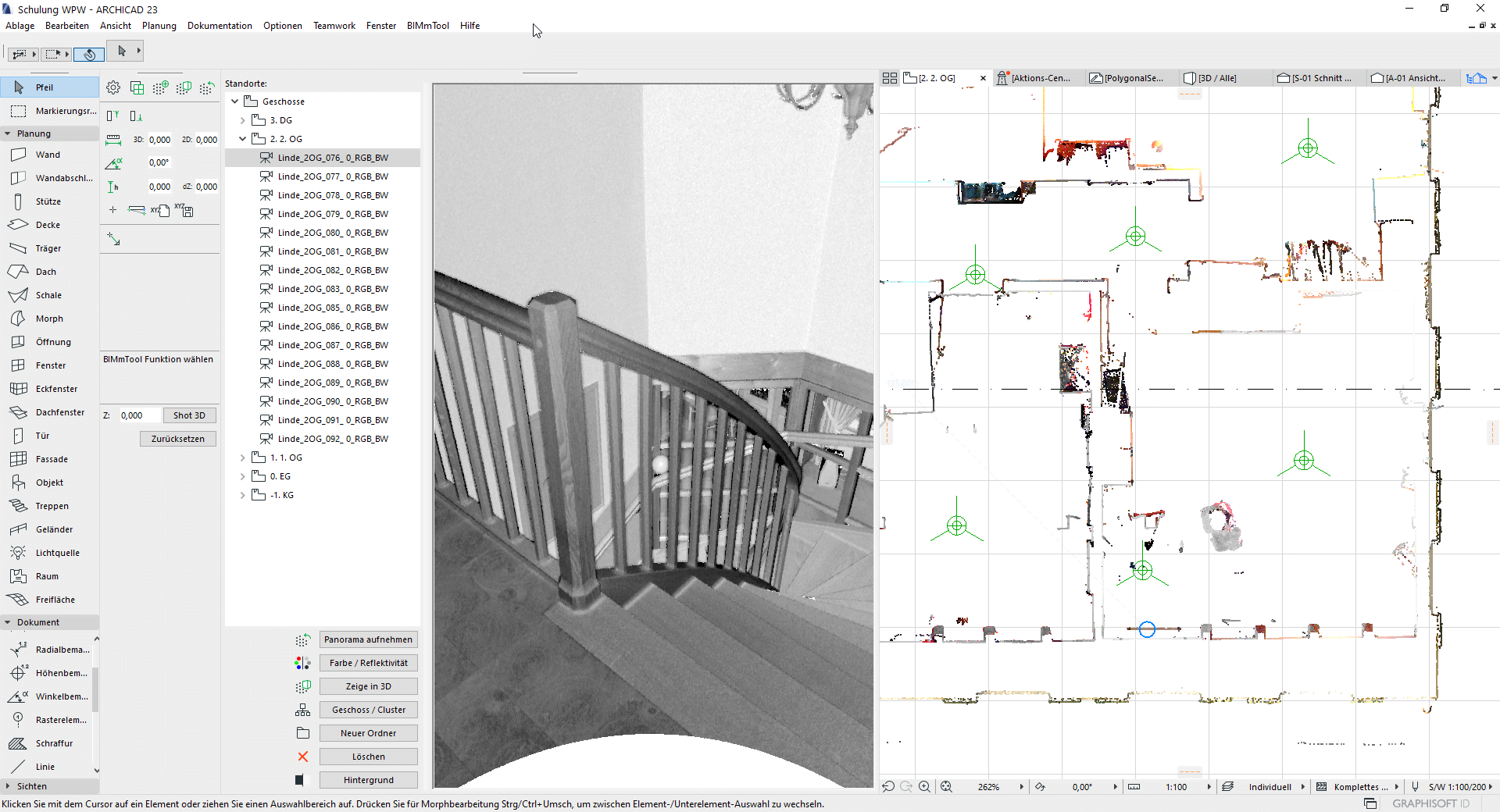This screenshot has height=812, width=1500.
Task: Select the Decke slab tool
Action: 48,225
